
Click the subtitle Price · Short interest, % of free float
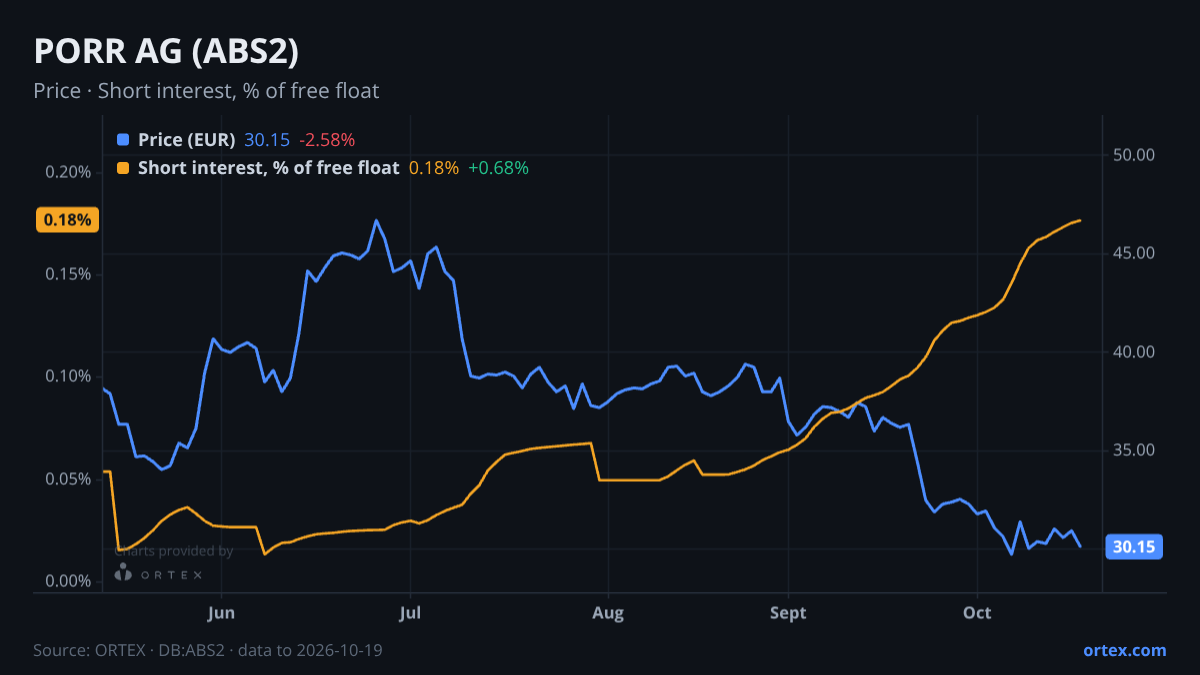coord(206,91)
